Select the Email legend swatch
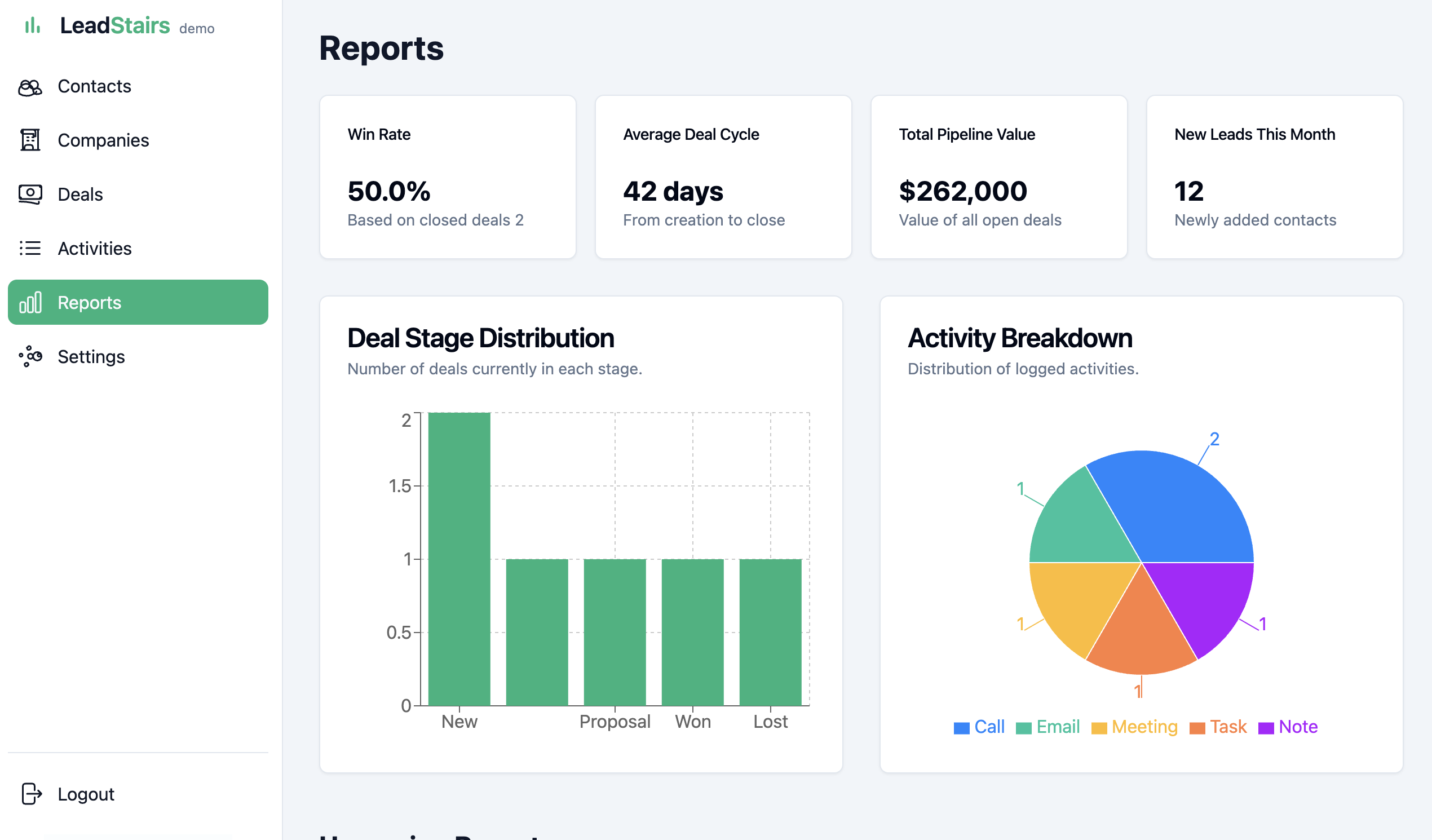Viewport: 1432px width, 840px height. point(1024,726)
